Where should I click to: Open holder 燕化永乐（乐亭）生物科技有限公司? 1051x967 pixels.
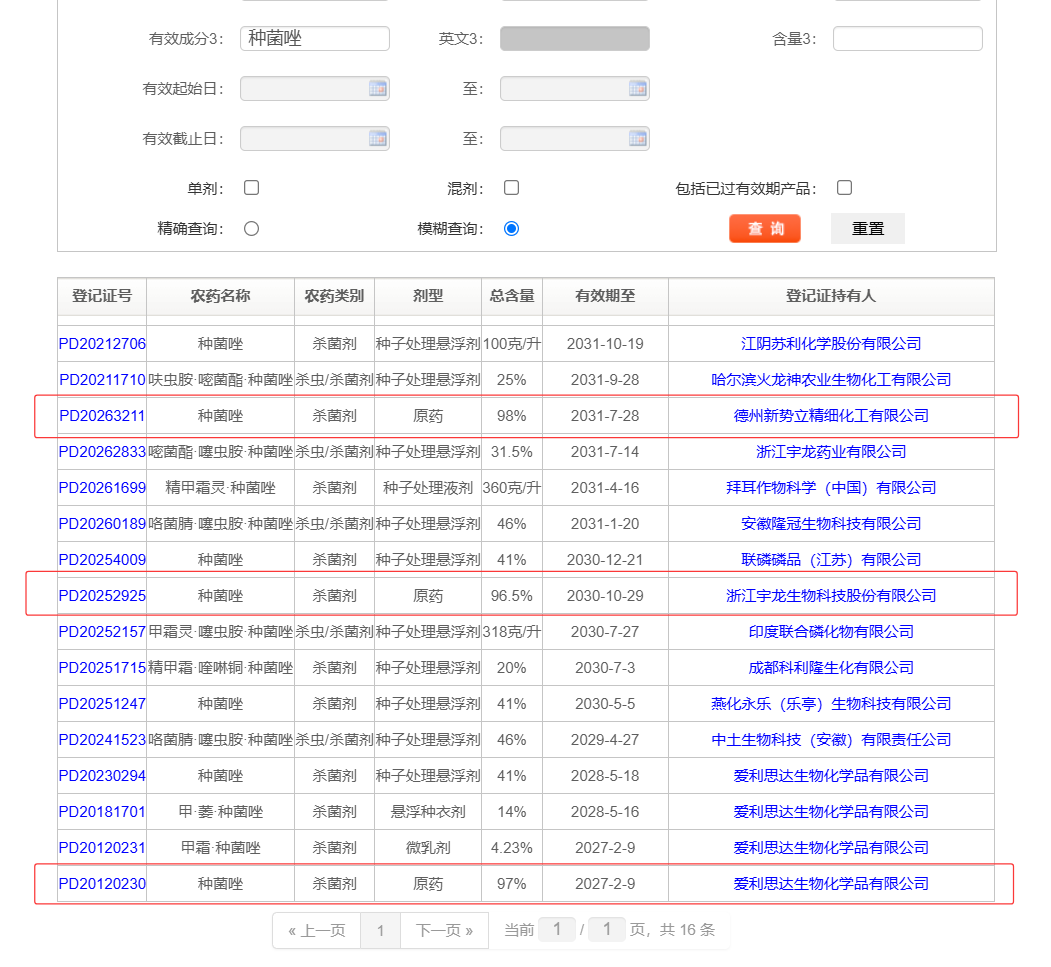pyautogui.click(x=831, y=704)
